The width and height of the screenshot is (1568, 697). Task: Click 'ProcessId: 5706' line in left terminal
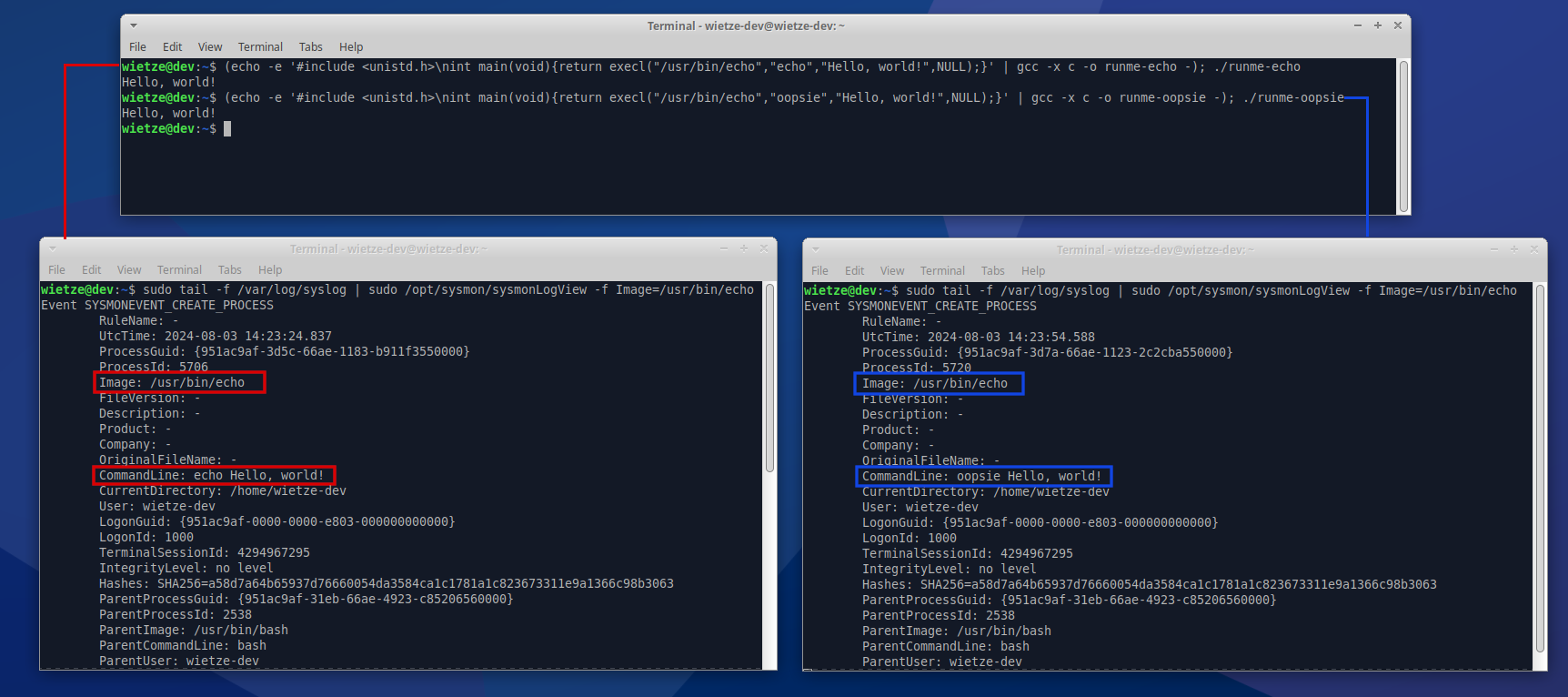[154, 367]
